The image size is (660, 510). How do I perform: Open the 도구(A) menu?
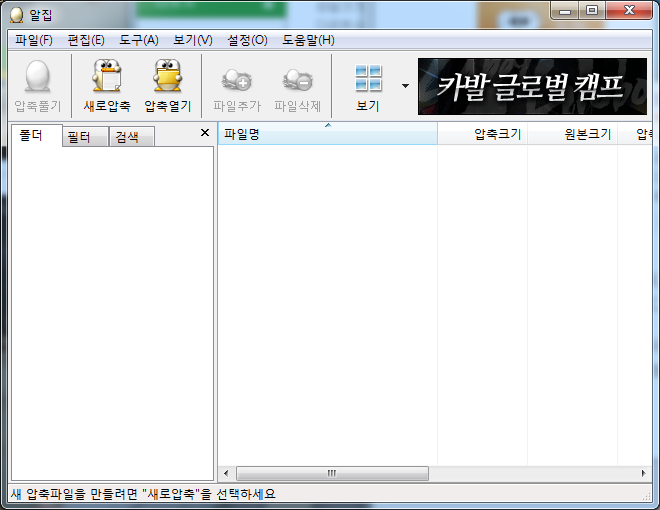[x=138, y=40]
